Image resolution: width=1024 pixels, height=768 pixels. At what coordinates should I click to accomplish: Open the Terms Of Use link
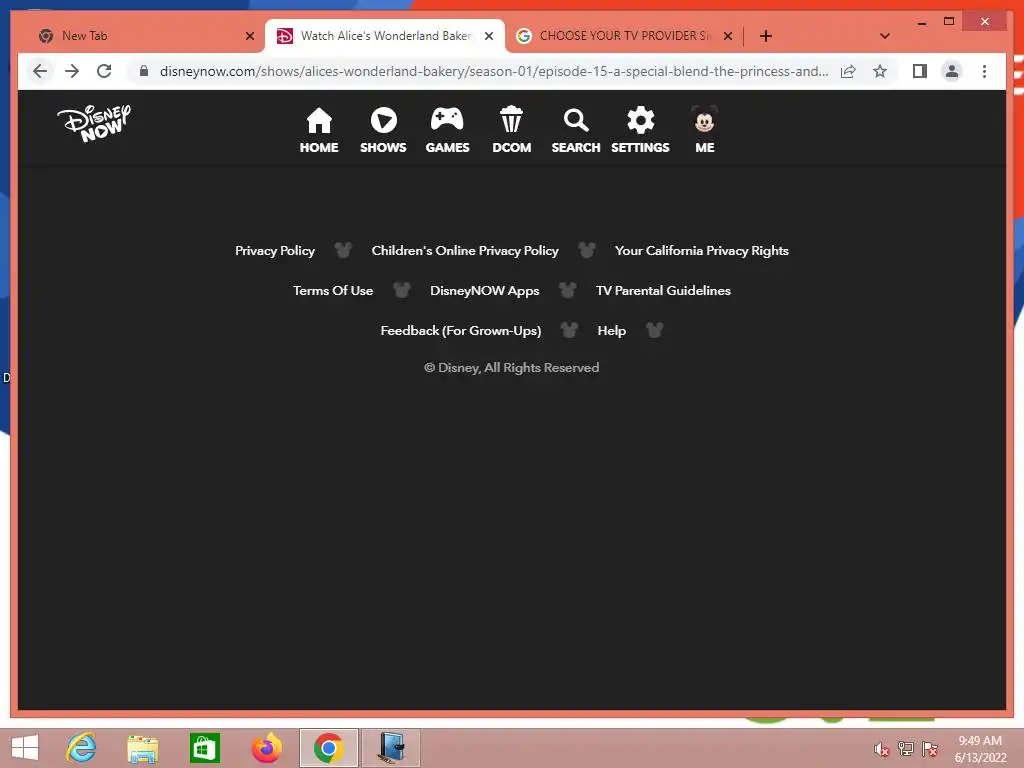pyautogui.click(x=333, y=291)
